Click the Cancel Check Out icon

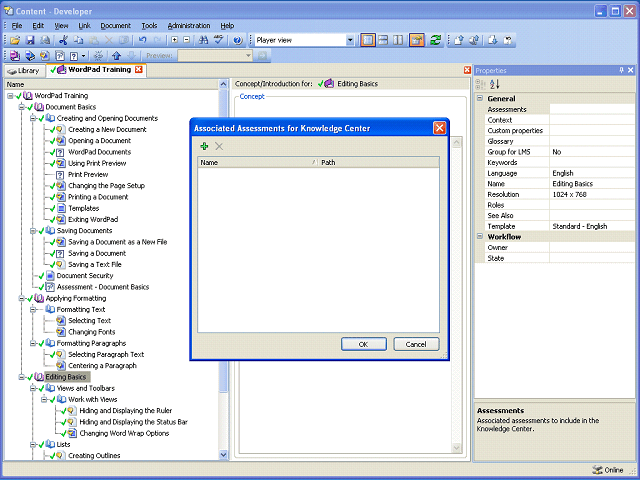[x=508, y=40]
